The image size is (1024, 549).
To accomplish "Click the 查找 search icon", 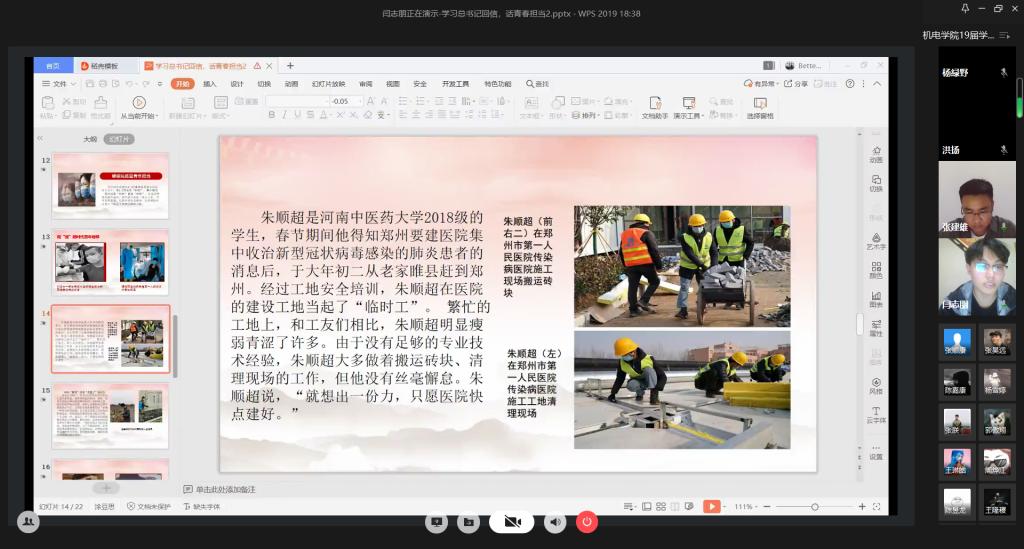I will tap(537, 84).
